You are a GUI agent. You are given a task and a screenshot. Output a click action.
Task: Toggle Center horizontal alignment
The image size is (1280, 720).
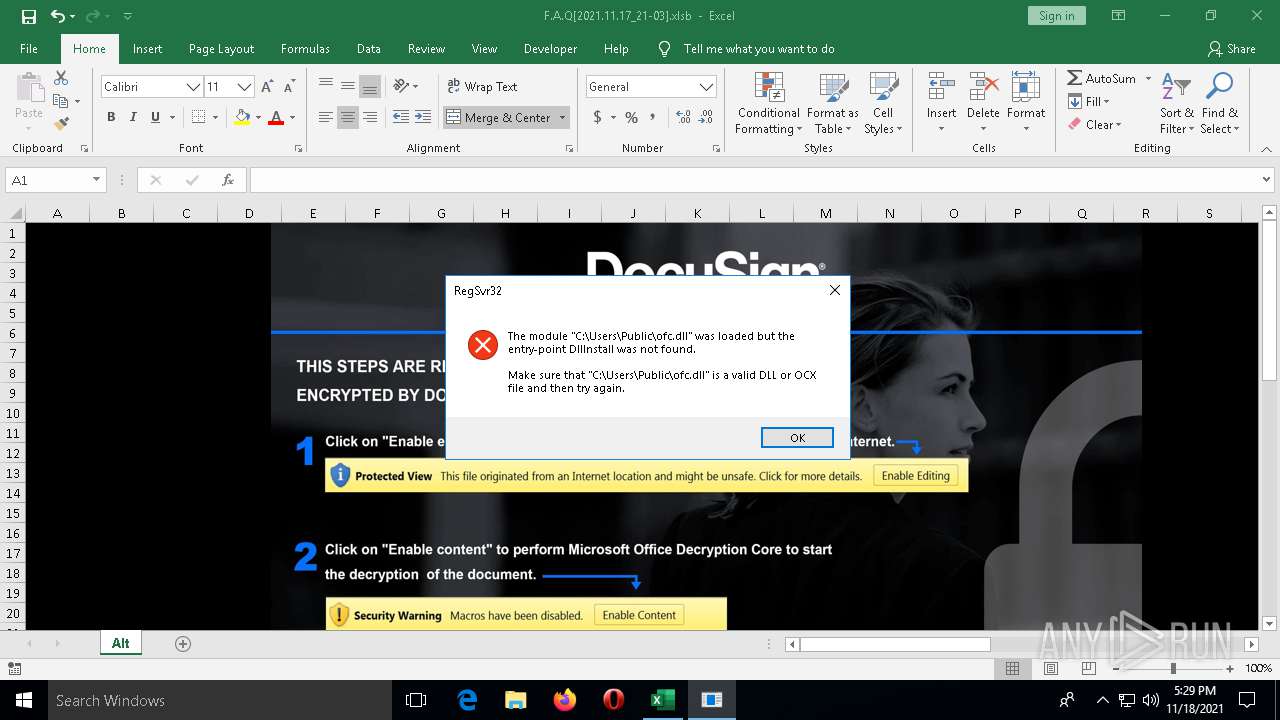348,117
